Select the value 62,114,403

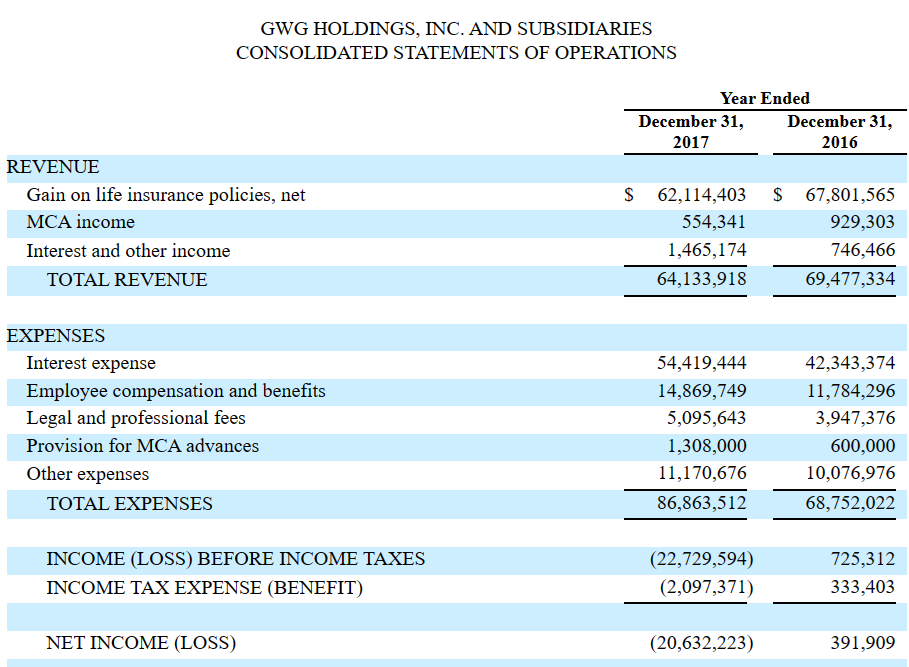click(701, 195)
